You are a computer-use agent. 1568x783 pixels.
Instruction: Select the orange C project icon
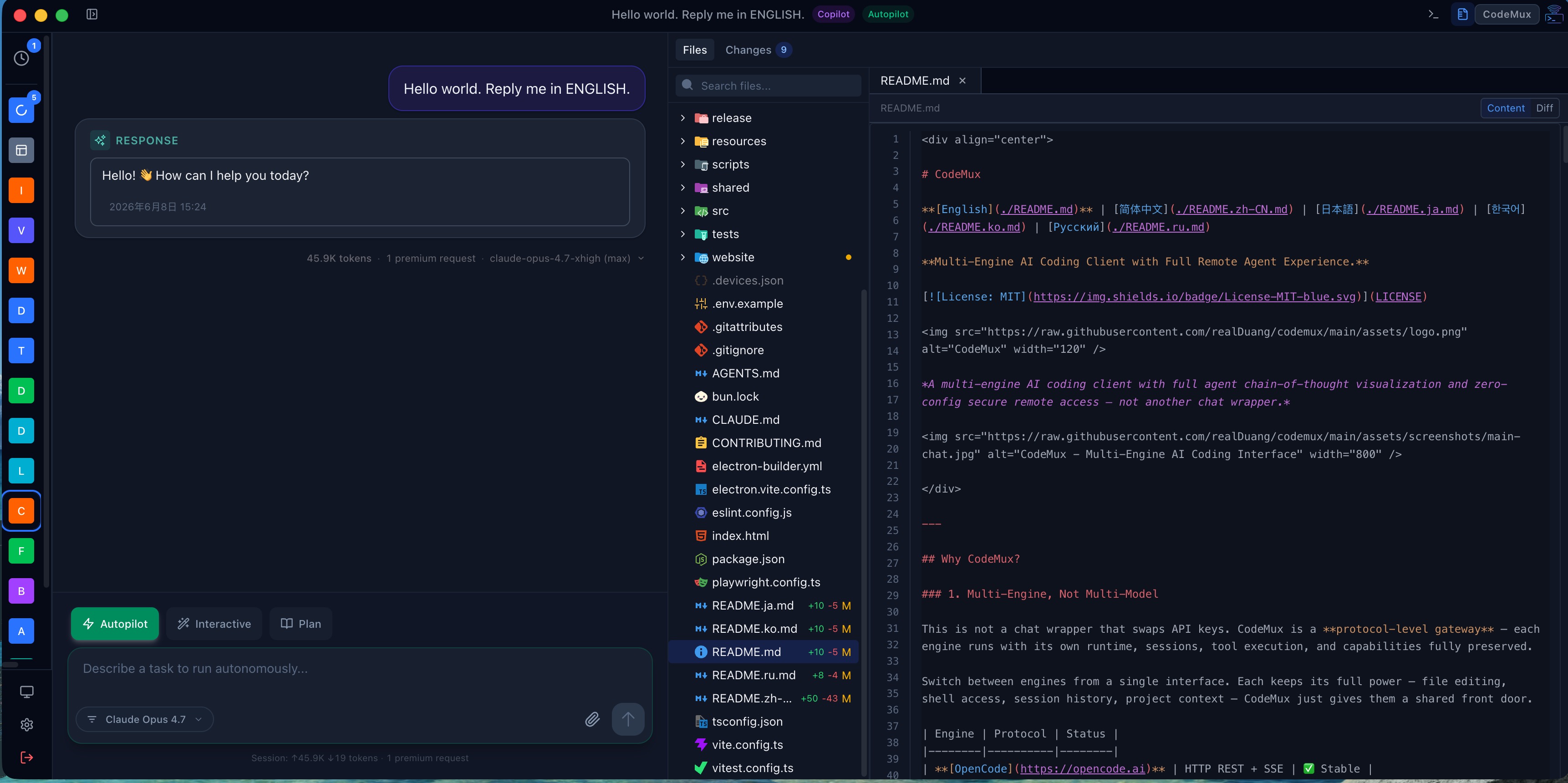tap(21, 511)
